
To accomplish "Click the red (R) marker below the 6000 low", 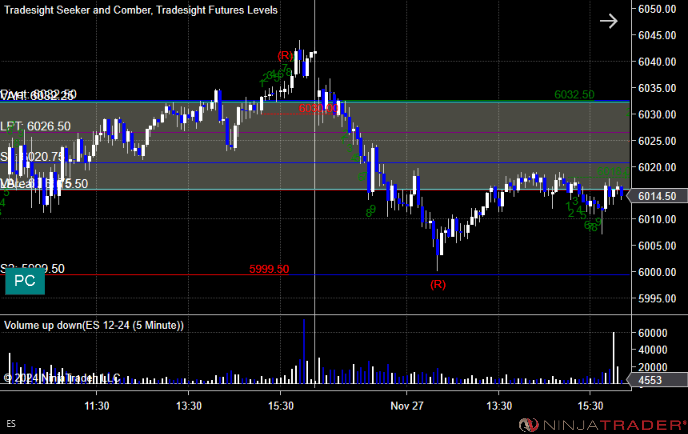I will [x=438, y=284].
